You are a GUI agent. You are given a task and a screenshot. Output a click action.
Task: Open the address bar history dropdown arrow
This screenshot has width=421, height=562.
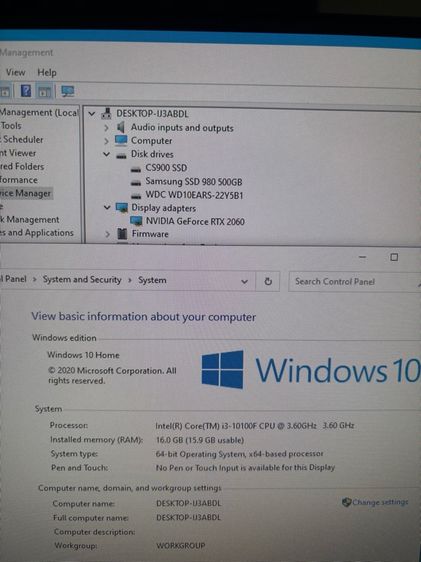pos(245,282)
